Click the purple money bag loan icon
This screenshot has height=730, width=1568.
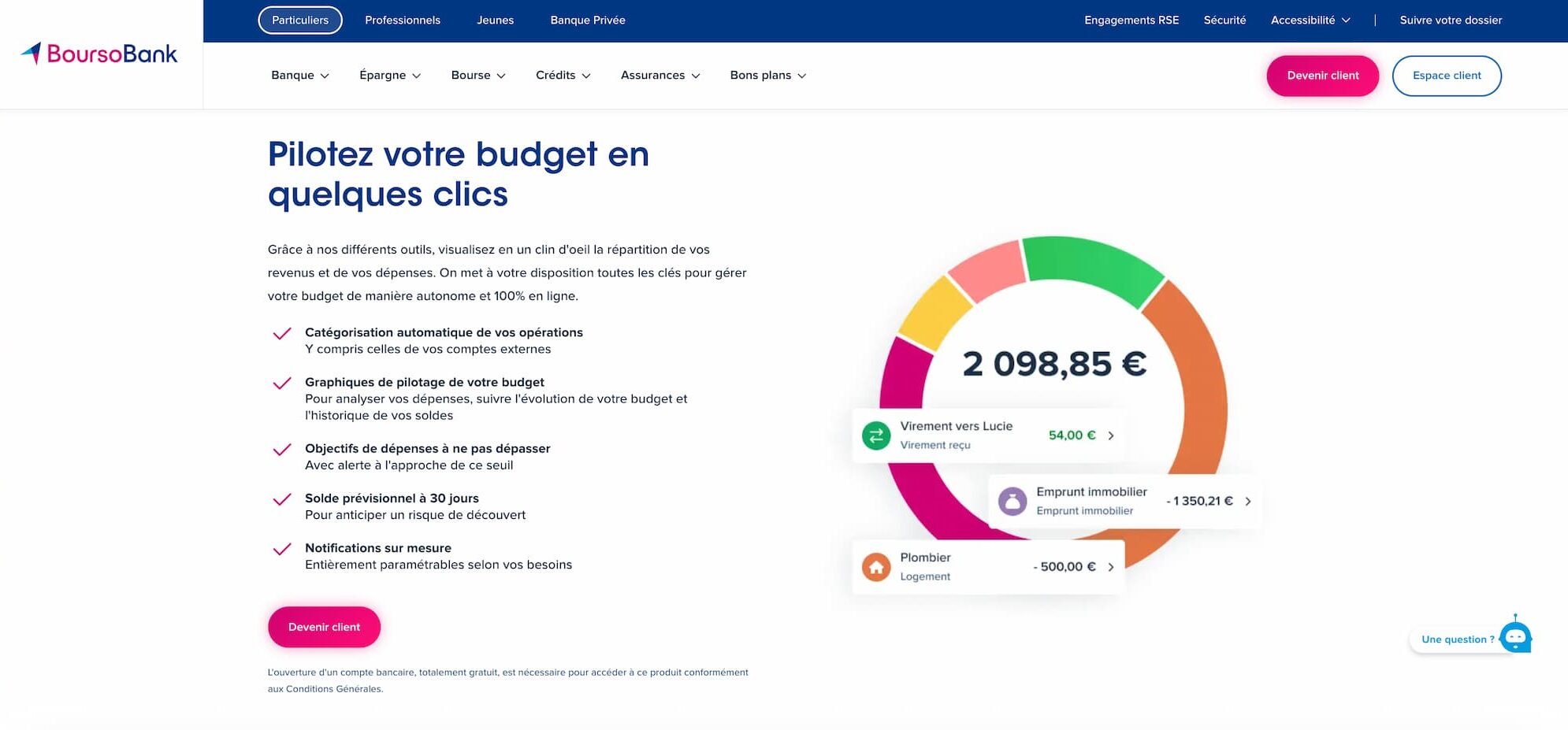coord(1012,501)
